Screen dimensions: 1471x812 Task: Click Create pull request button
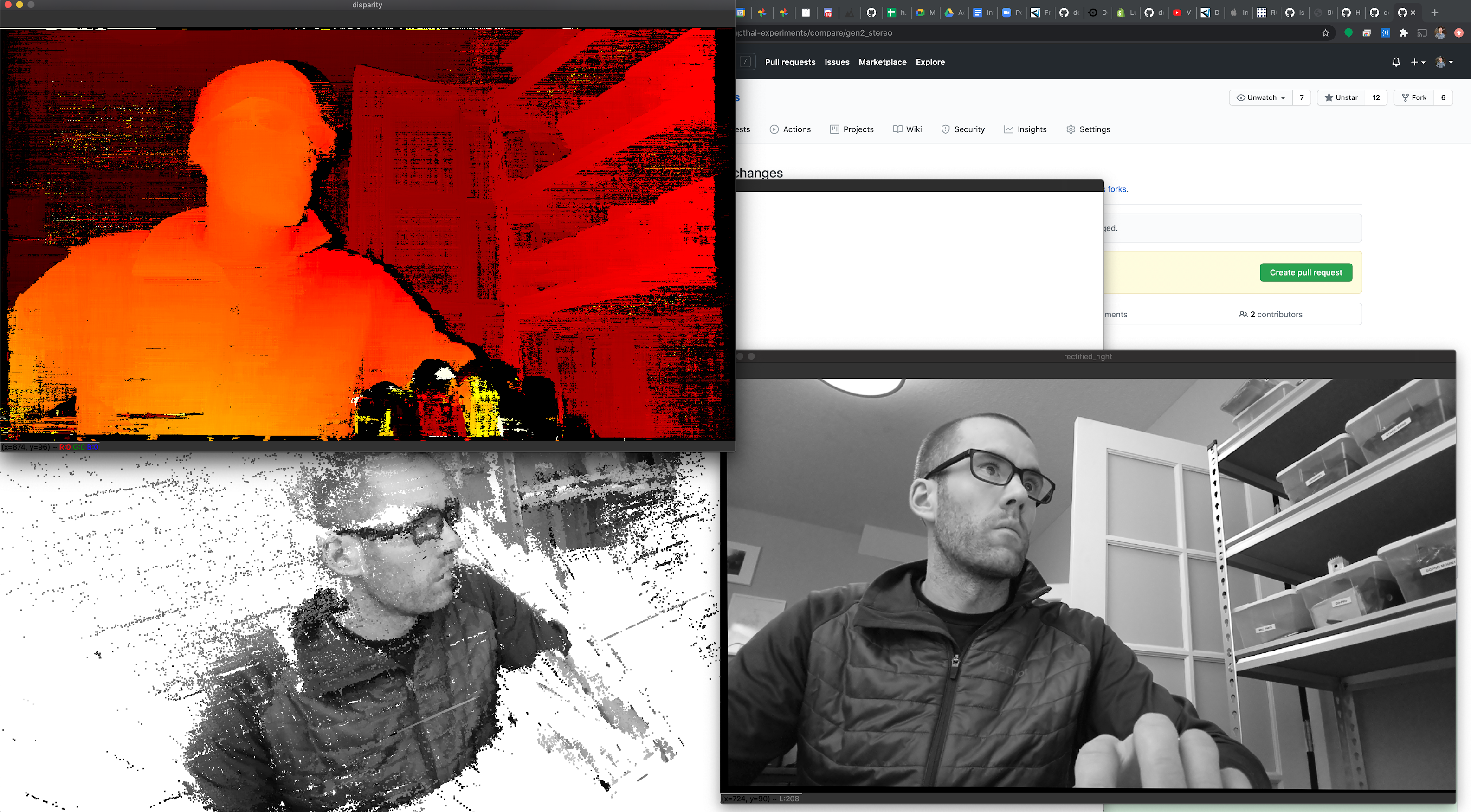click(x=1305, y=272)
